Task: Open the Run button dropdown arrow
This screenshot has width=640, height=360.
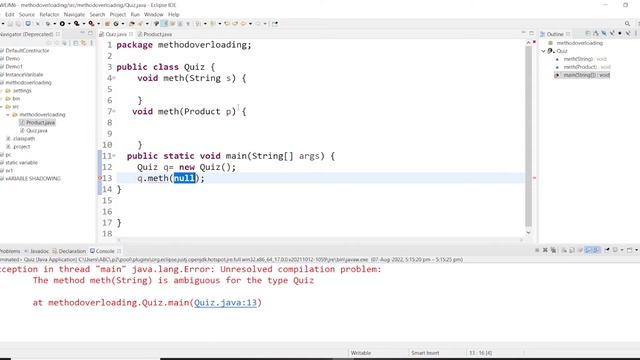Action: [69, 24]
